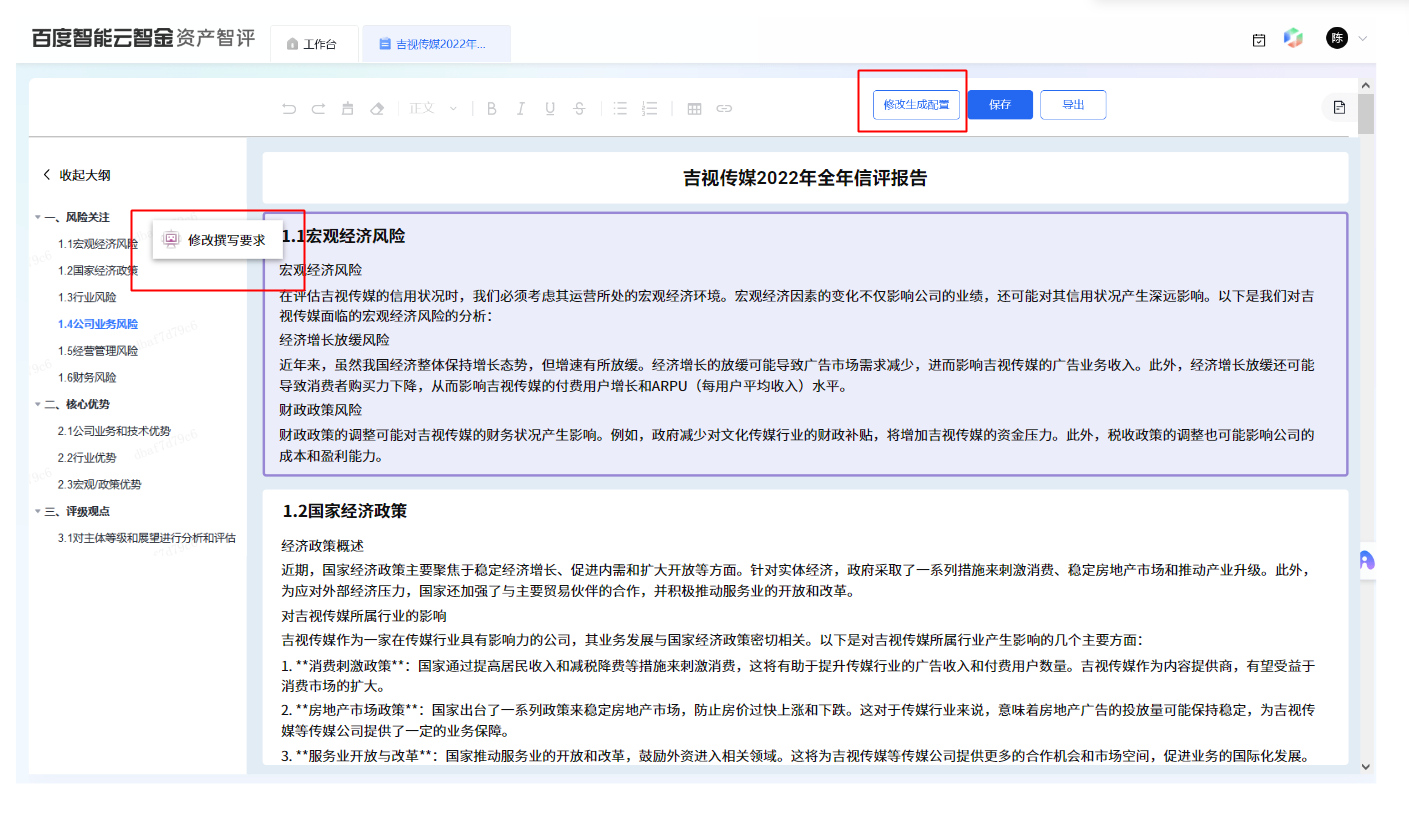Click the 百度智能云智金 logo
Screen dimensions: 1409x829
point(143,38)
